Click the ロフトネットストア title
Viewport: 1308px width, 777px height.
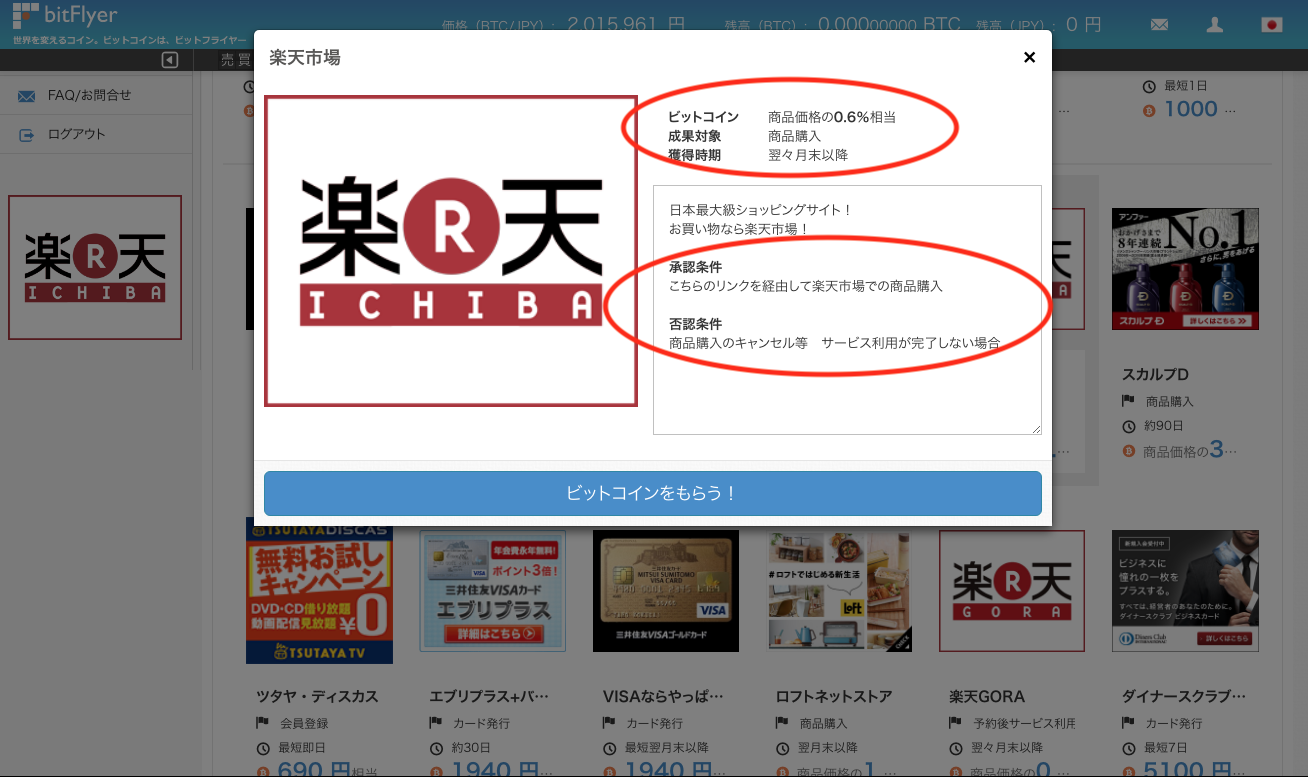click(x=834, y=696)
